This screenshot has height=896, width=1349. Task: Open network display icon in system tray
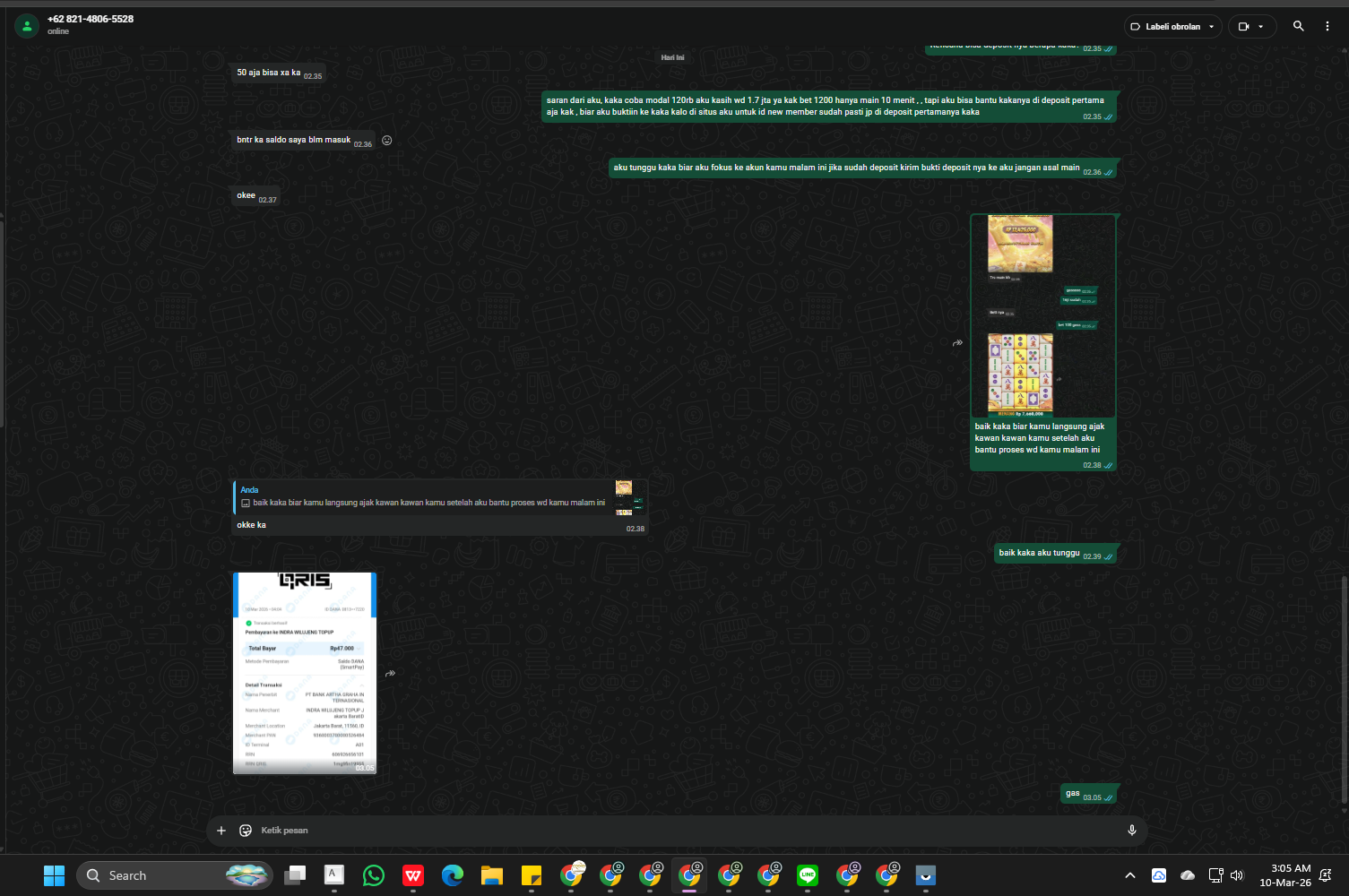1215,875
